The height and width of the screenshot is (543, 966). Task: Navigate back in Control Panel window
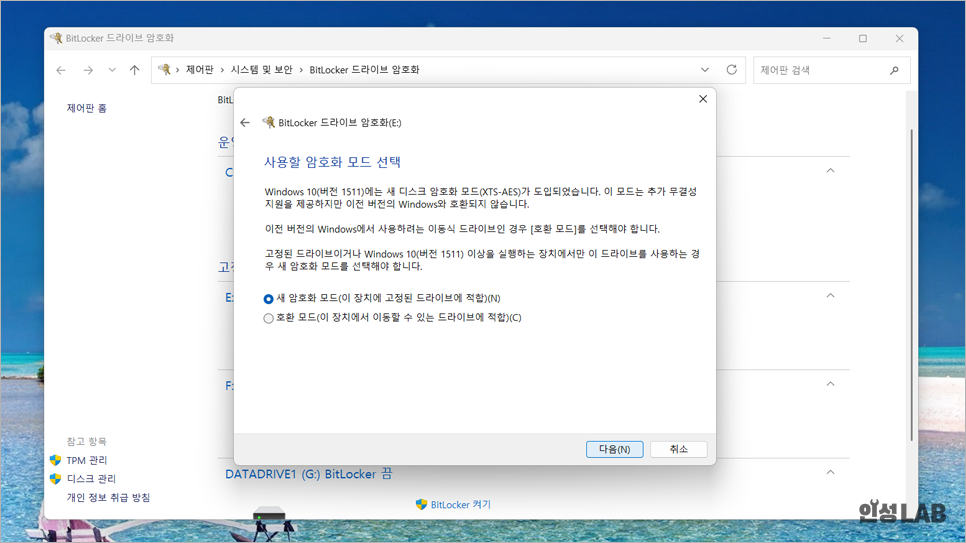pos(61,70)
